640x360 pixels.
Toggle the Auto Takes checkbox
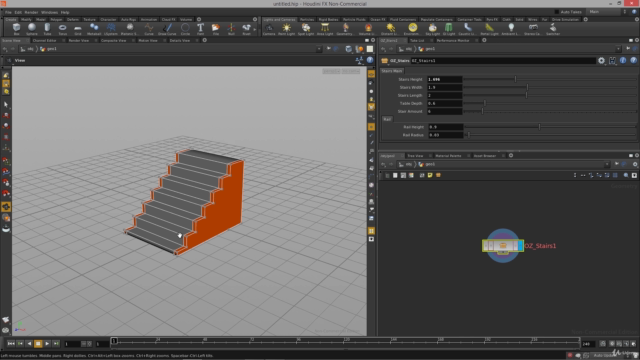pyautogui.click(x=557, y=12)
